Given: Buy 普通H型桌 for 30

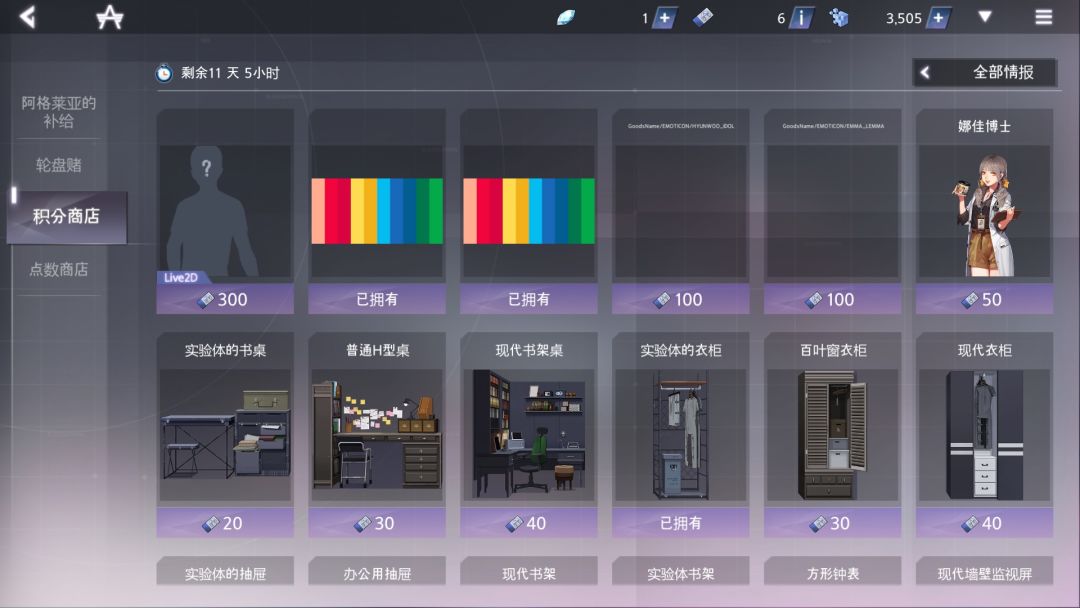Looking at the screenshot, I should pyautogui.click(x=377, y=523).
